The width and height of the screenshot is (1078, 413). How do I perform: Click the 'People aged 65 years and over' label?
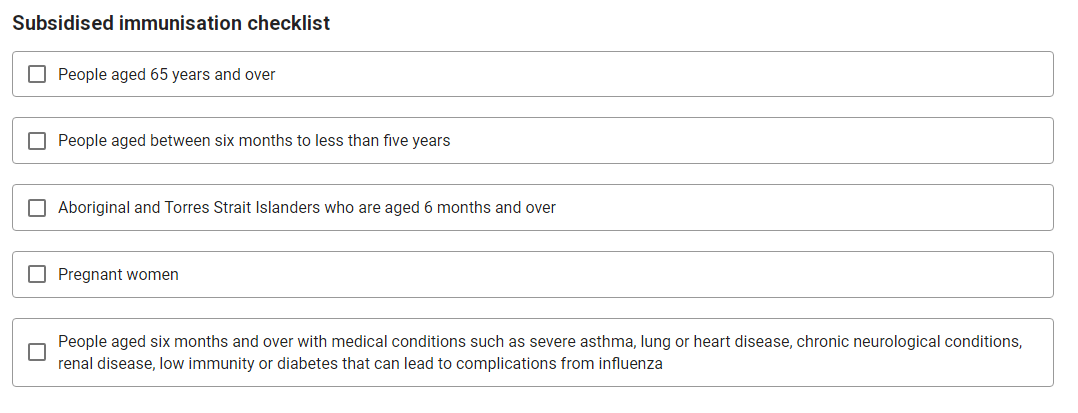point(166,74)
